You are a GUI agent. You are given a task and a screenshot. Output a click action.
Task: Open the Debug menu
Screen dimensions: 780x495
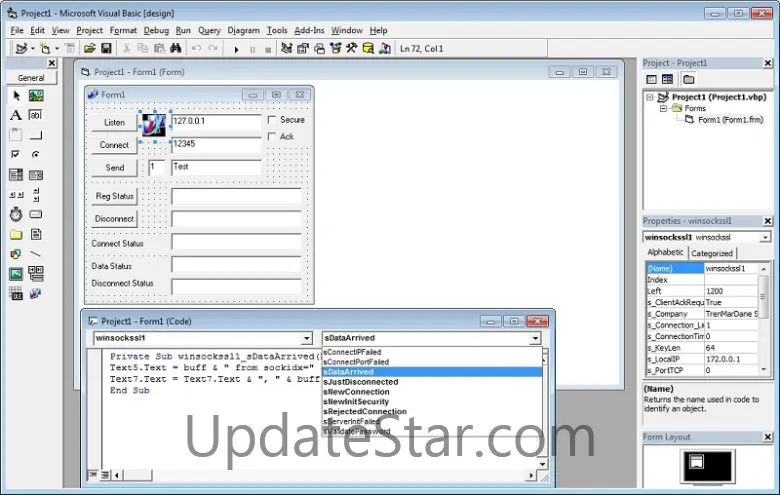click(156, 30)
